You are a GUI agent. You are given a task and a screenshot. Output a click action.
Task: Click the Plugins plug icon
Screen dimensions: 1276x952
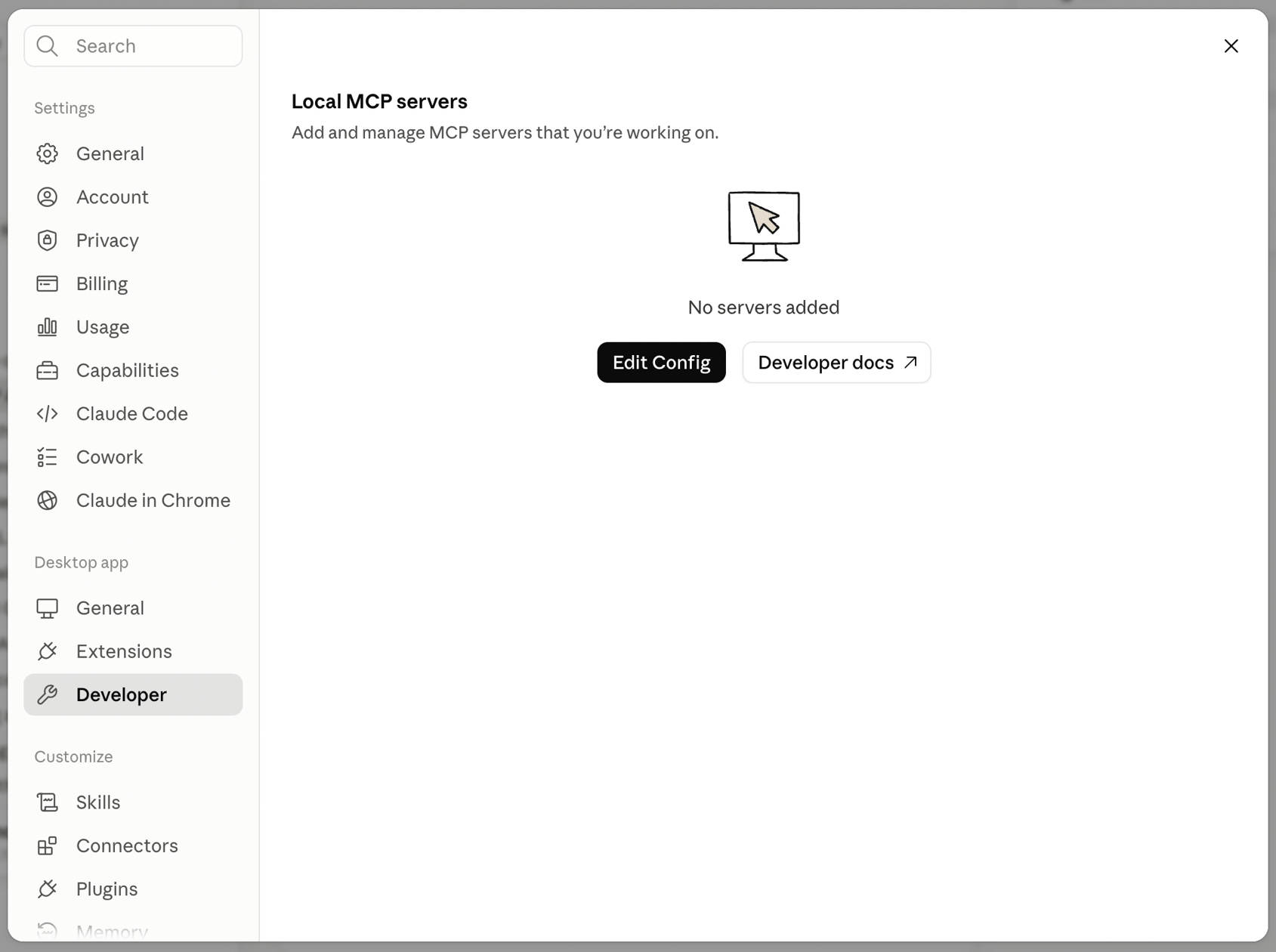47,889
